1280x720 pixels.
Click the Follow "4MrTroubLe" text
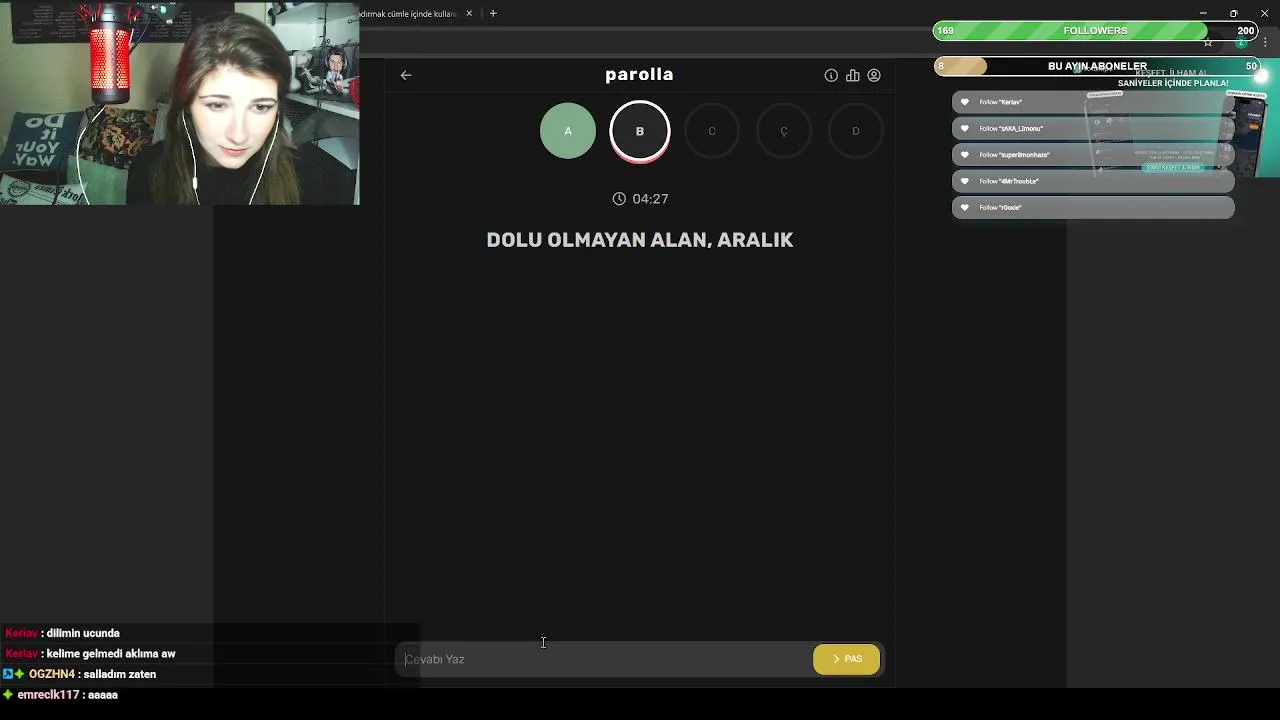coord(1009,181)
